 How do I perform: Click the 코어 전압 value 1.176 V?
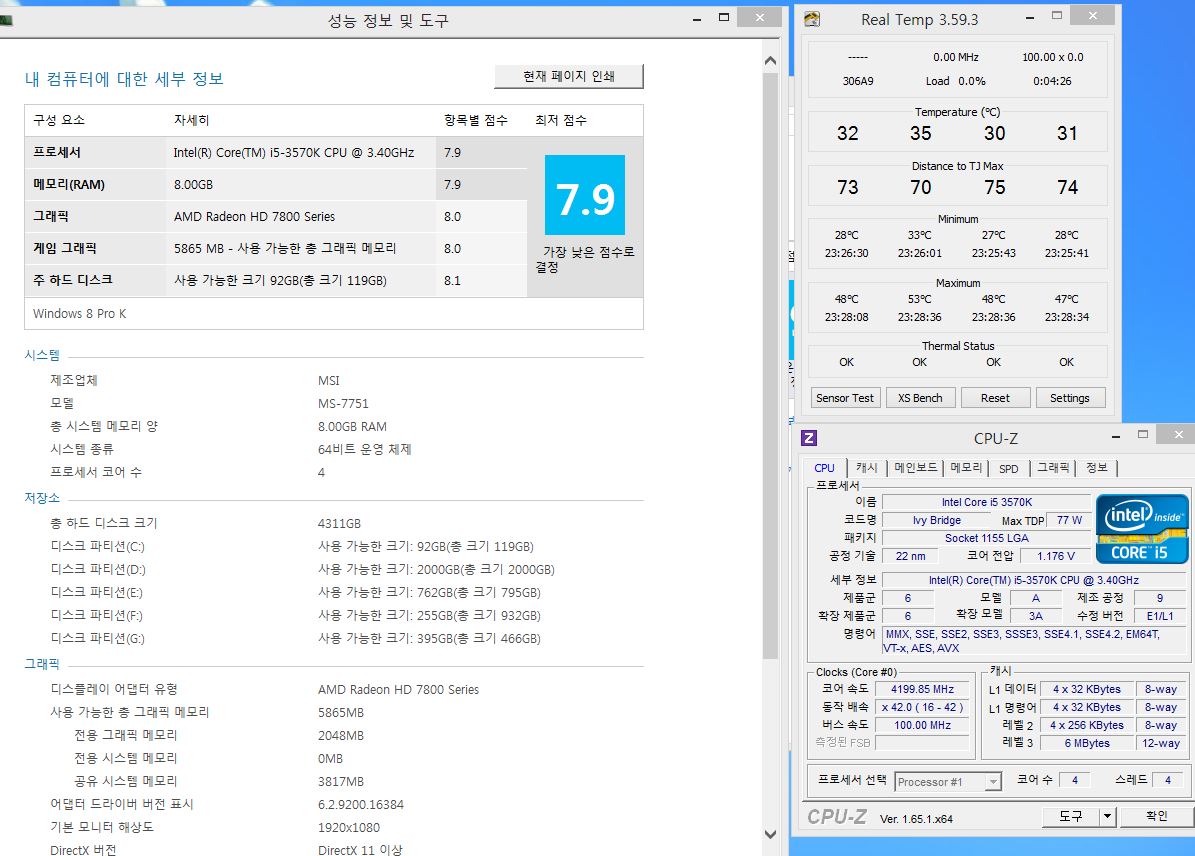point(1056,556)
